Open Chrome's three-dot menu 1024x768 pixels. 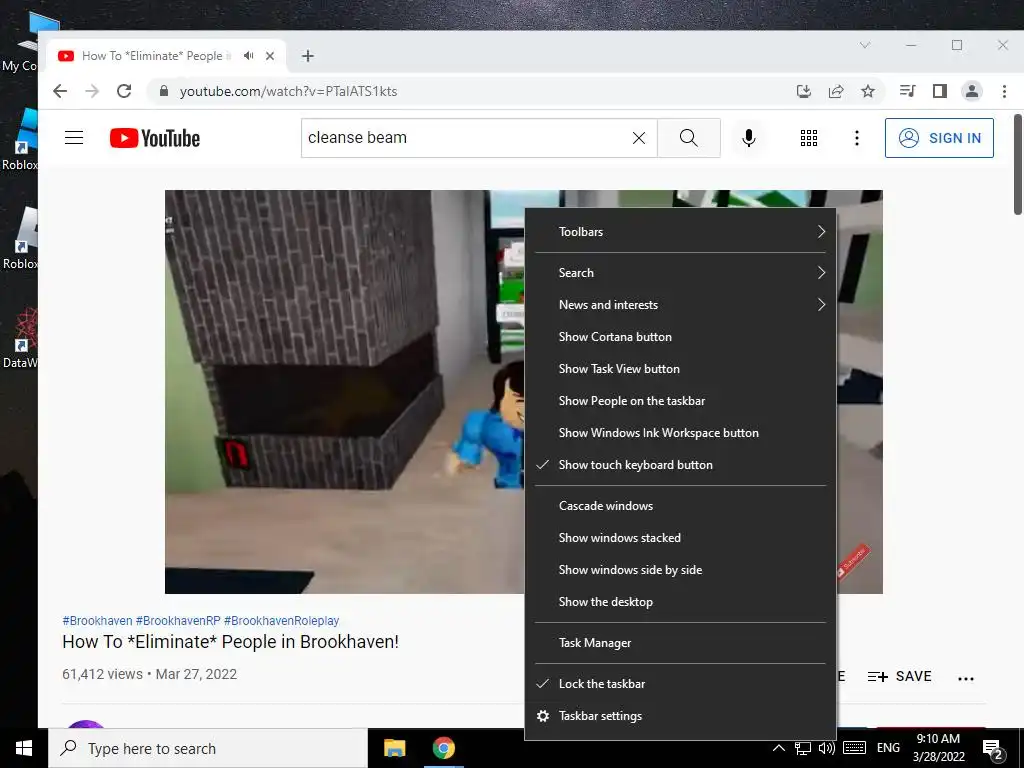point(1004,91)
